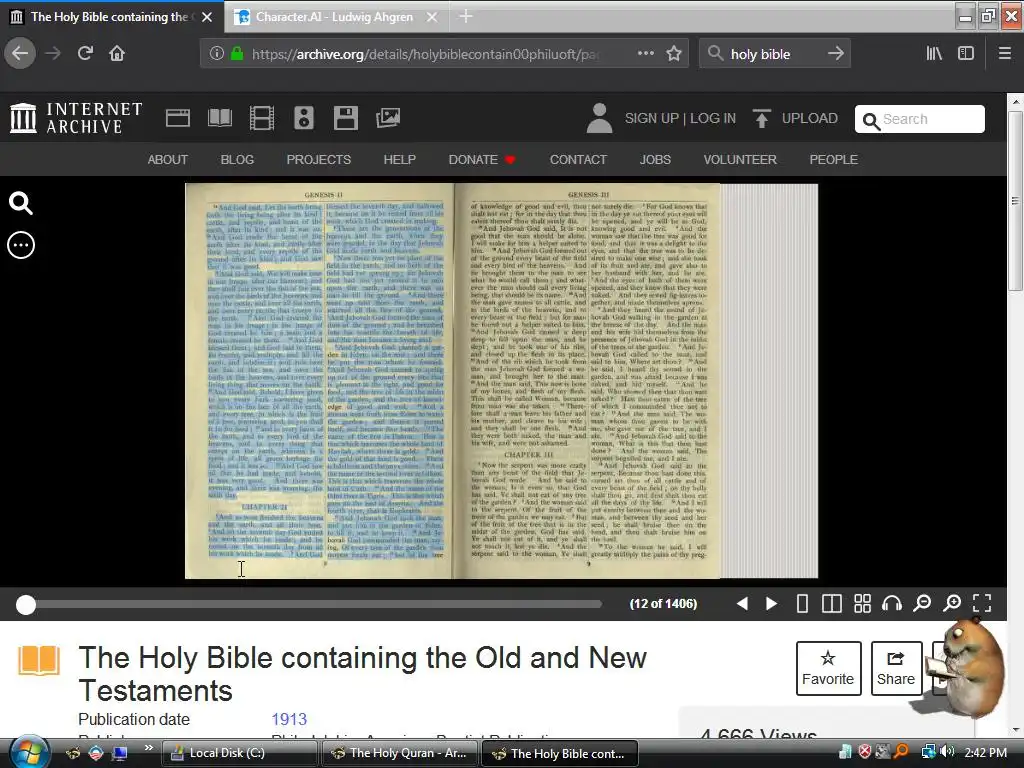Screen dimensions: 1024x768
Task: Click the Internet Archive logo
Action: (76, 118)
